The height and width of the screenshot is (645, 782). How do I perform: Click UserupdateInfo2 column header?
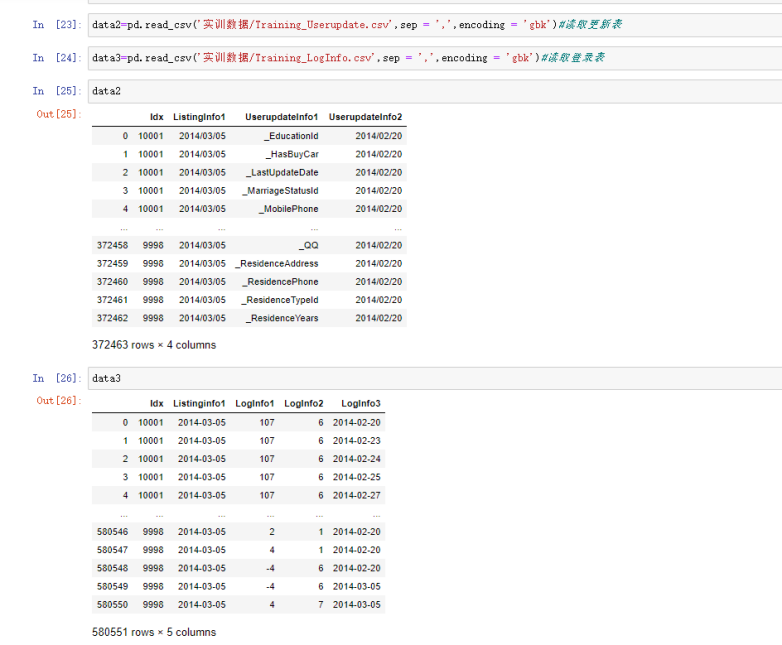coord(365,117)
